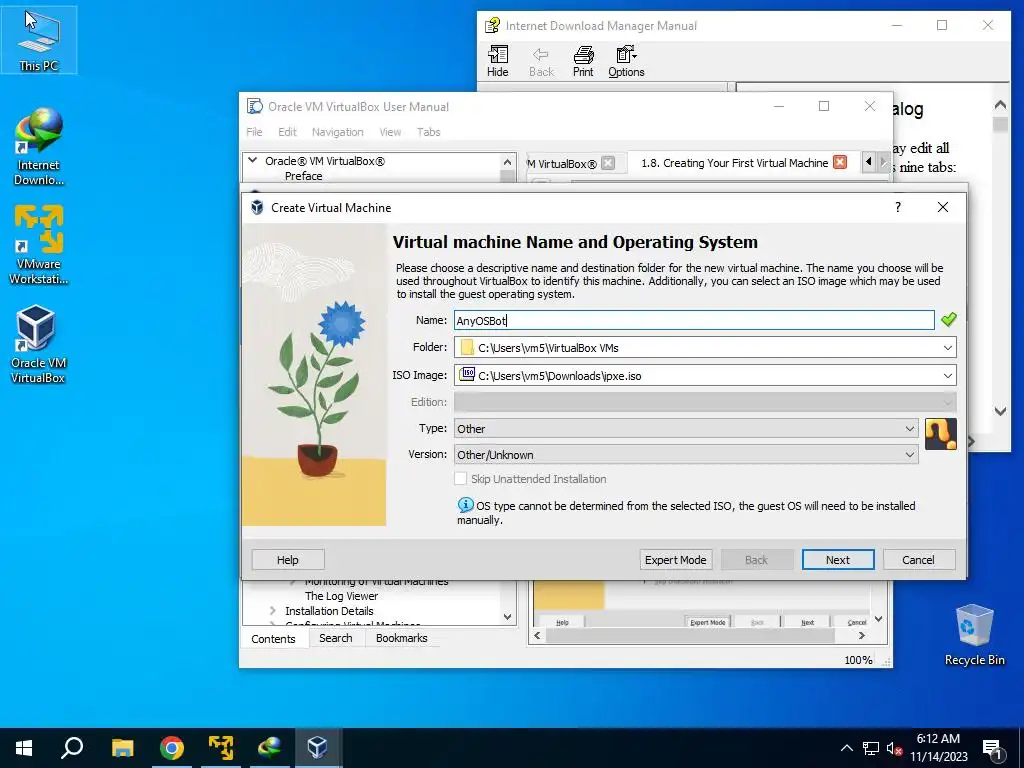Switch to Bookmarks tab in manual

[x=402, y=638]
